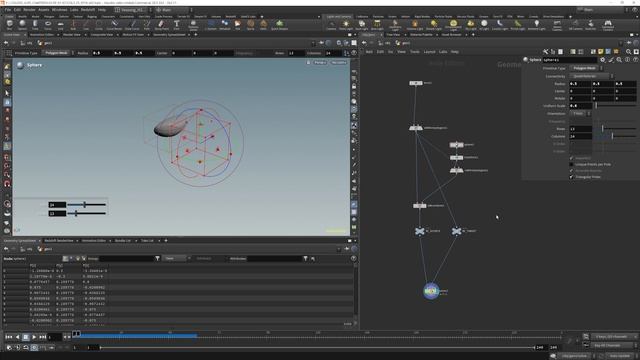Viewport: 640px width, 360px height.
Task: Select the Tube shelf tool
Action: (x=35, y=25)
